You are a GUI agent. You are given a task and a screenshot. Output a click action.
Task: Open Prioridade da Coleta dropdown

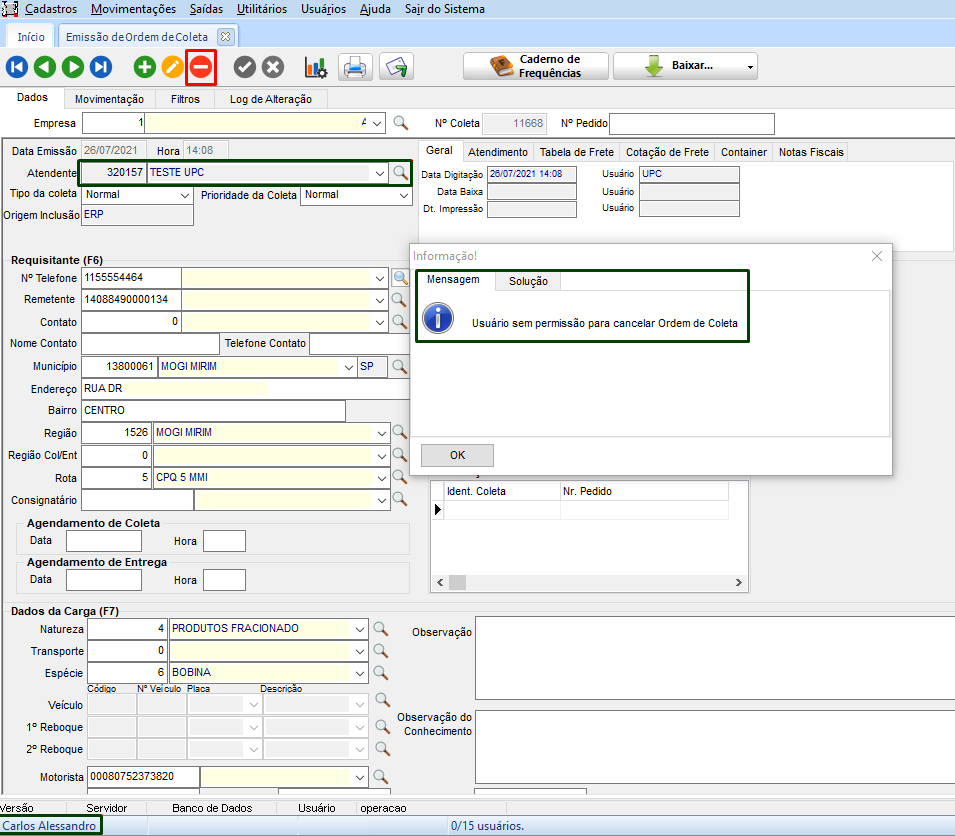coord(403,195)
